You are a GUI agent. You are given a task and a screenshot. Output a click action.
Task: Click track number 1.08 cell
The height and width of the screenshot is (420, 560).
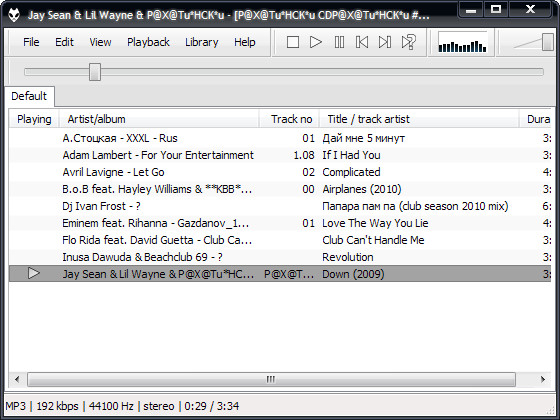pos(304,155)
